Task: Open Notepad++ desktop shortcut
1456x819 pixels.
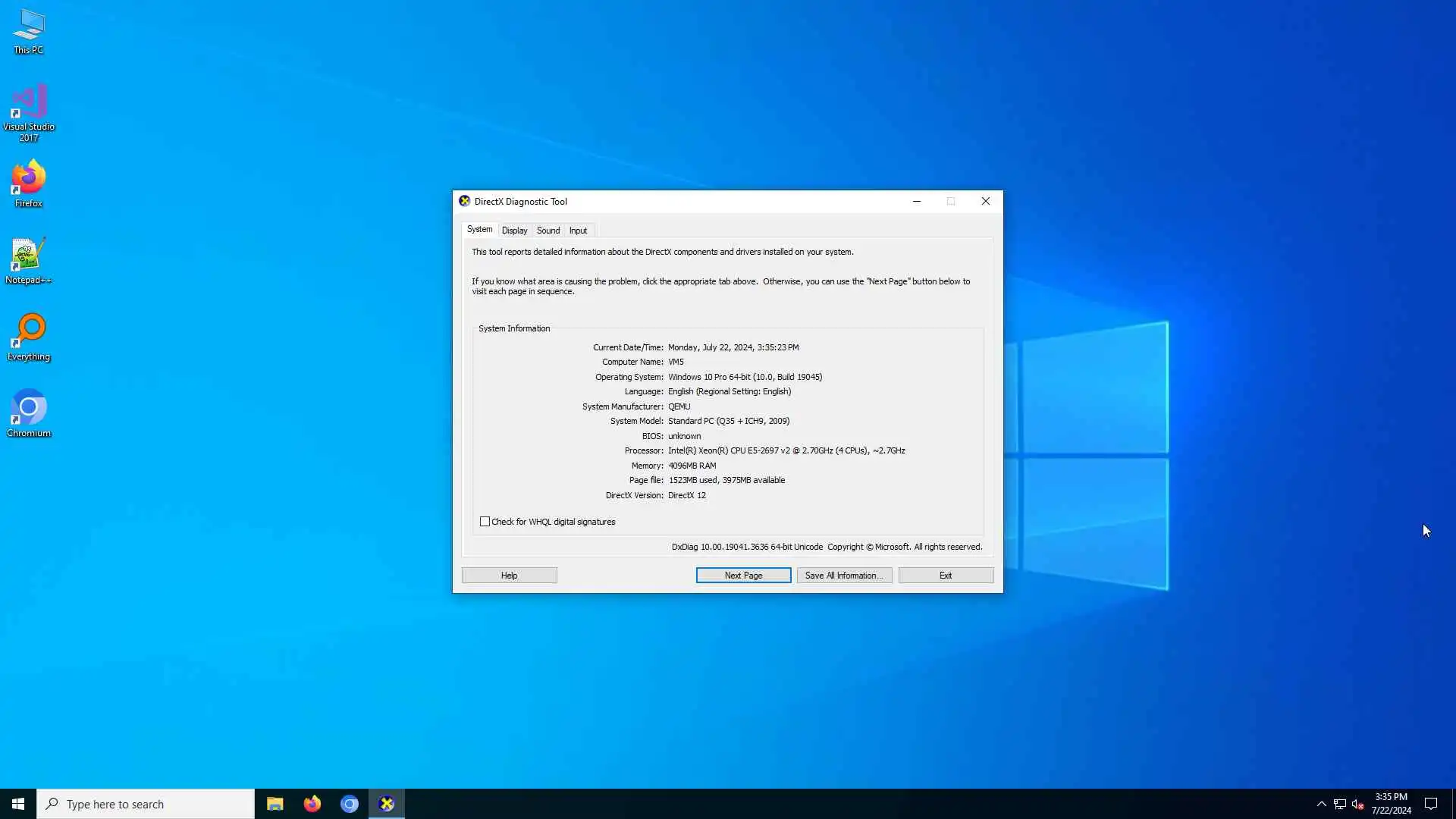Action: 28,260
